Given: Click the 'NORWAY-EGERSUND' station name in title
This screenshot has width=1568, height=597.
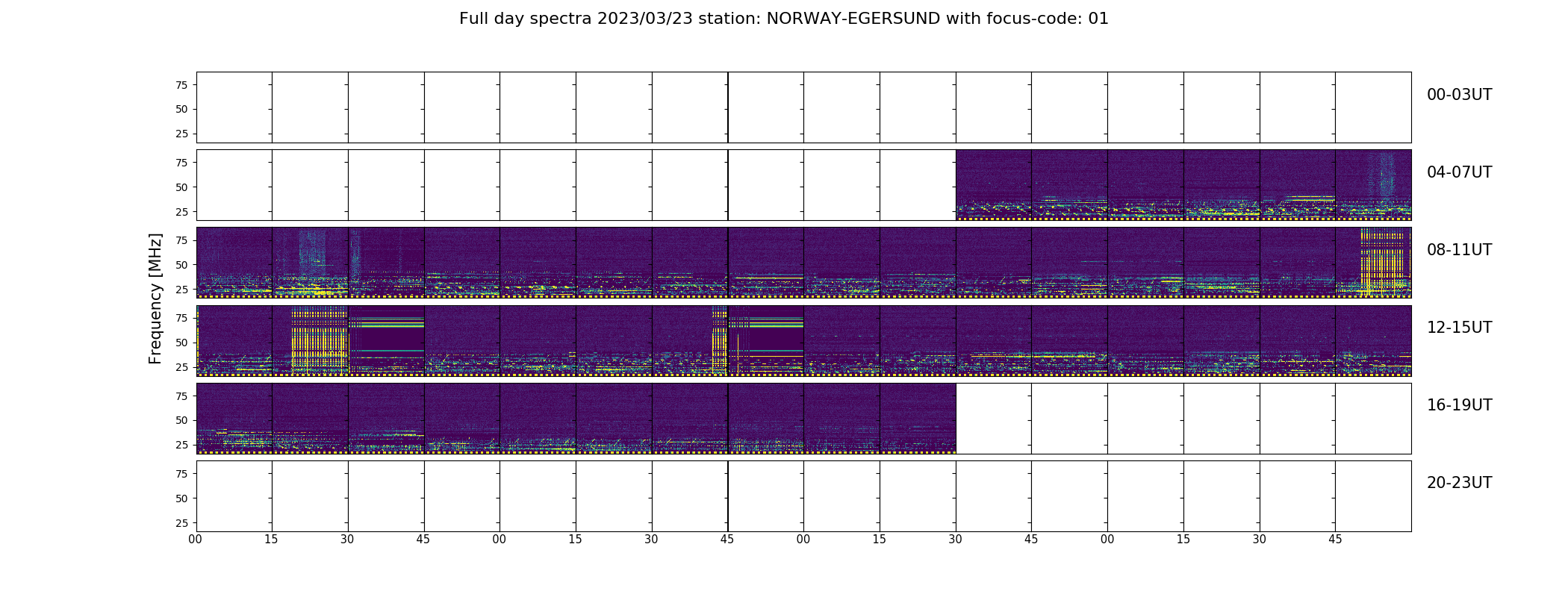Looking at the screenshot, I should click(x=853, y=19).
